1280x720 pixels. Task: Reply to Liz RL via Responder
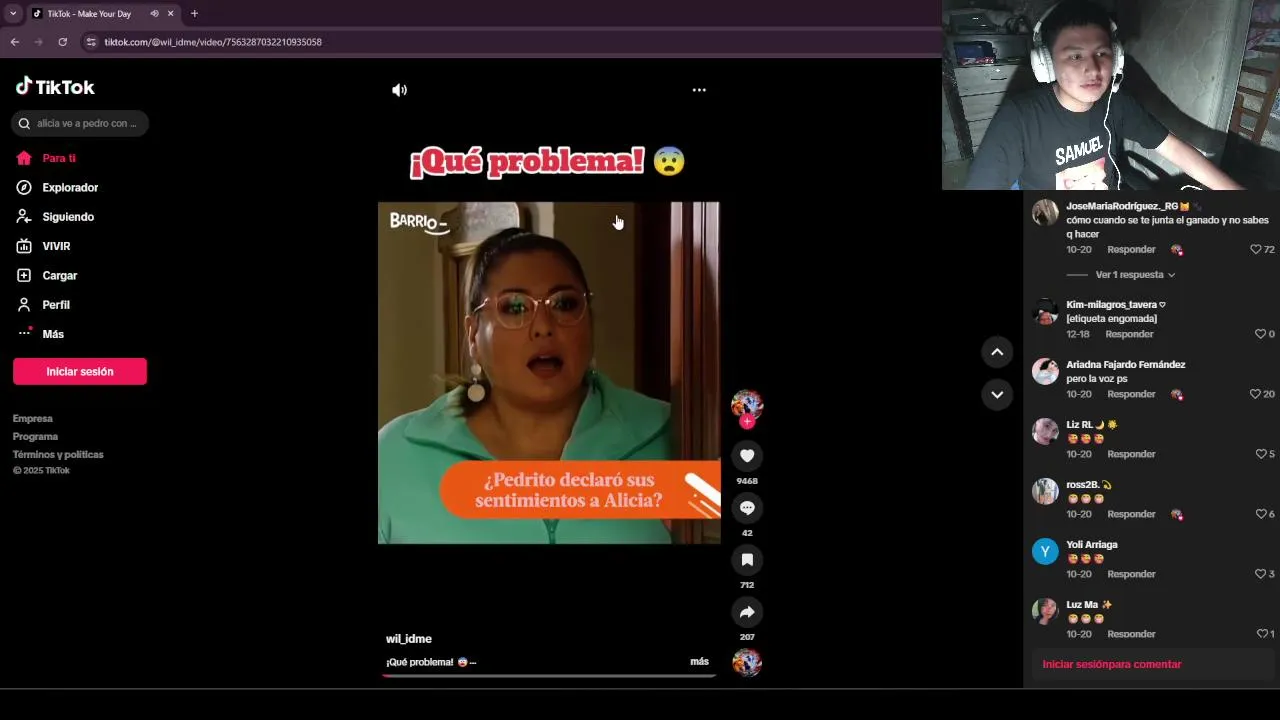[x=1131, y=454]
